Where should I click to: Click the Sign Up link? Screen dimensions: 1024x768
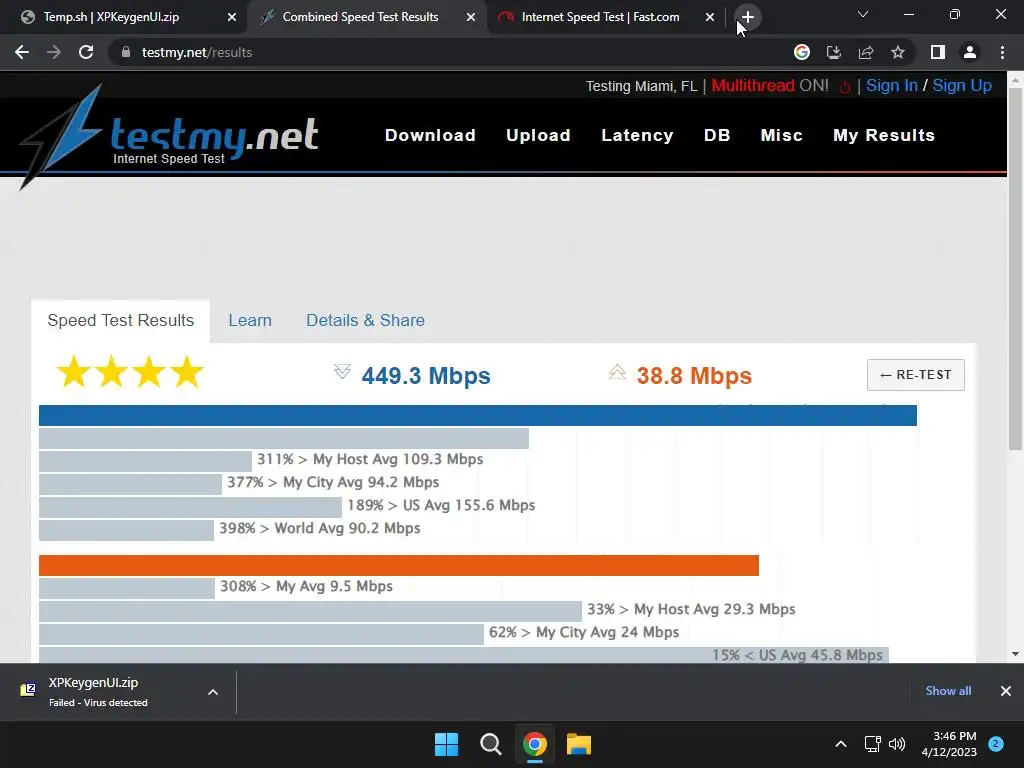(x=962, y=86)
